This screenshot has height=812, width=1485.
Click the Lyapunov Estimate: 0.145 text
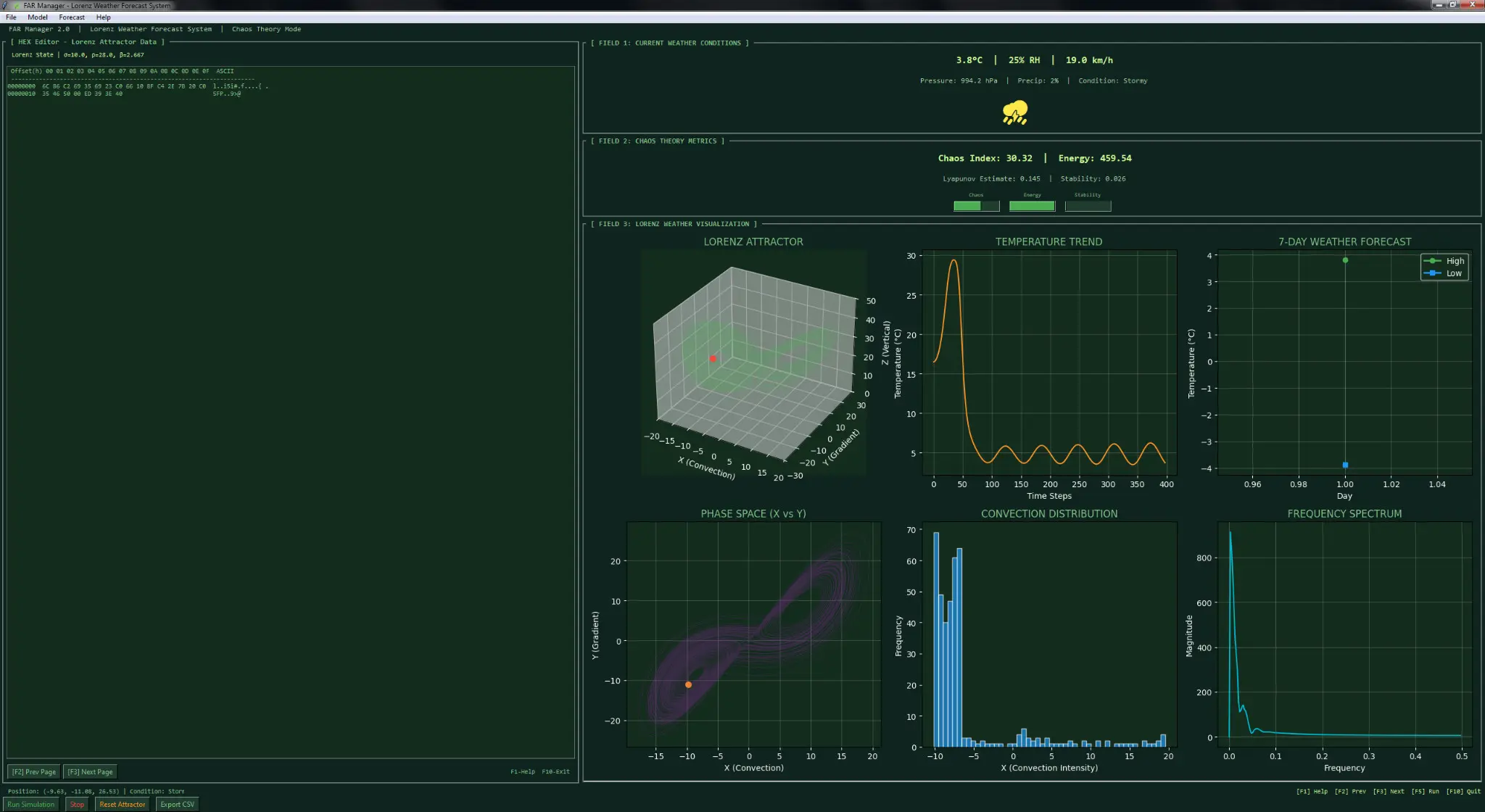pyautogui.click(x=991, y=178)
